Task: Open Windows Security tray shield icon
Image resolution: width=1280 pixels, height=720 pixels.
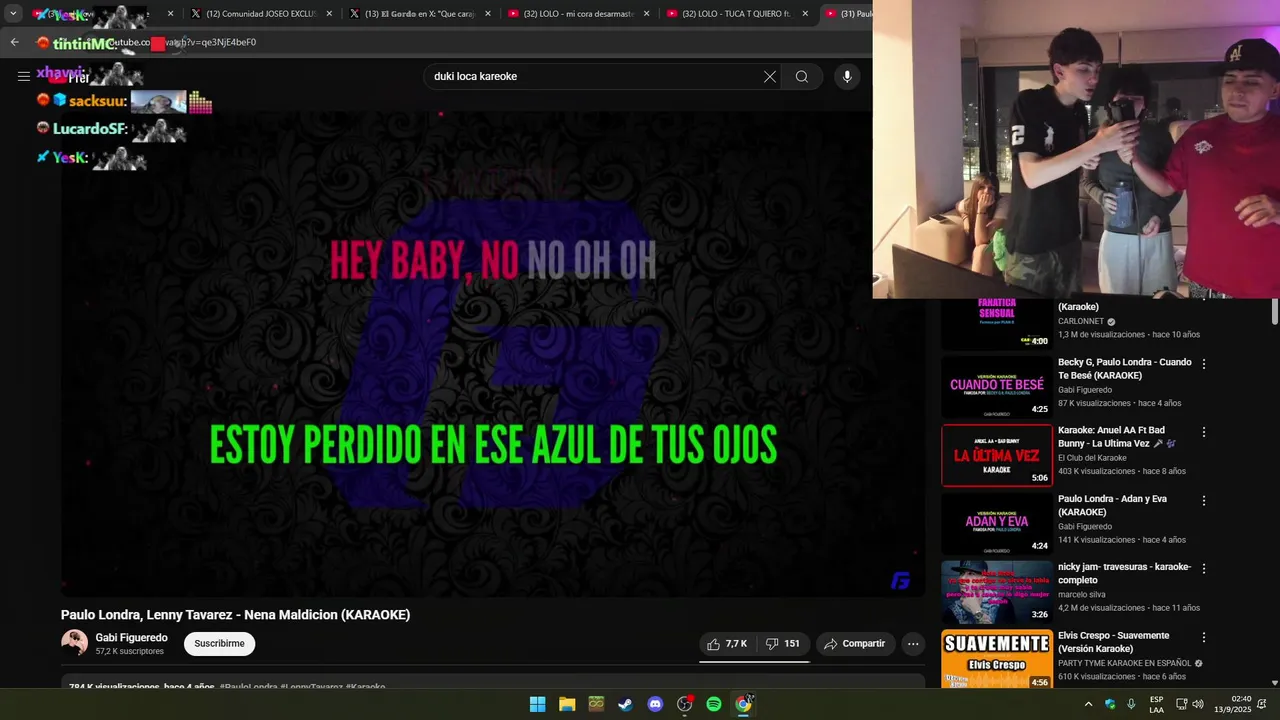Action: (x=1110, y=704)
